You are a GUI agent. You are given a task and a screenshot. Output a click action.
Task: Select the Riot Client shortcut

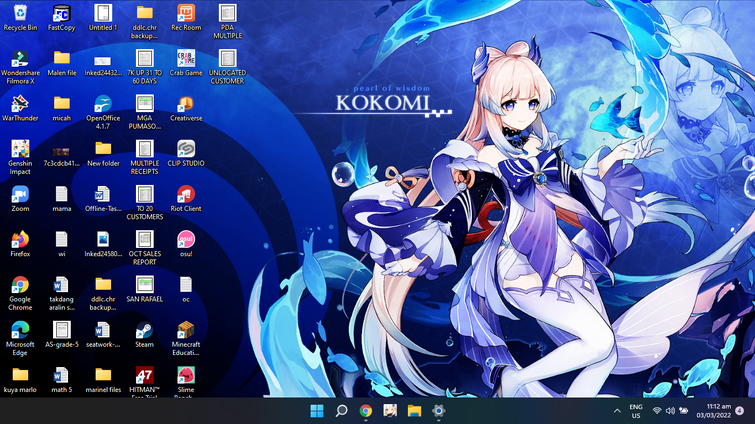click(186, 199)
